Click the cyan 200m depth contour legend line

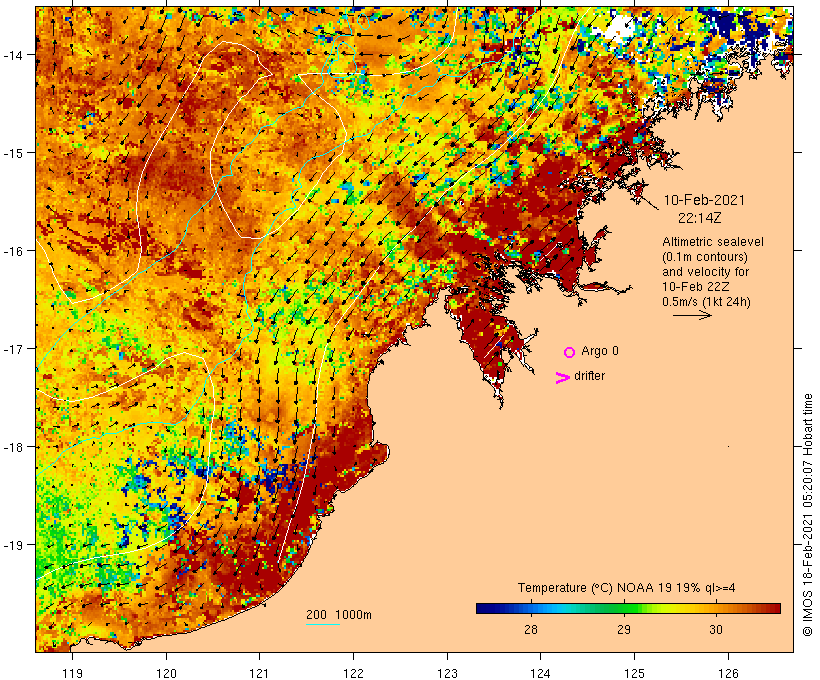tap(323, 624)
